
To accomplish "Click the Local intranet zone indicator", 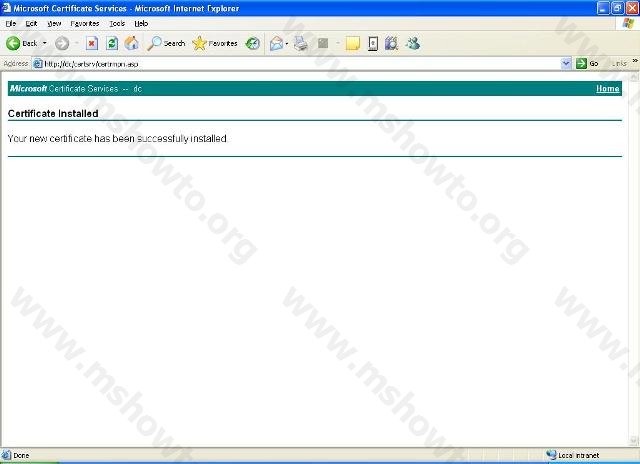I will (x=573, y=455).
